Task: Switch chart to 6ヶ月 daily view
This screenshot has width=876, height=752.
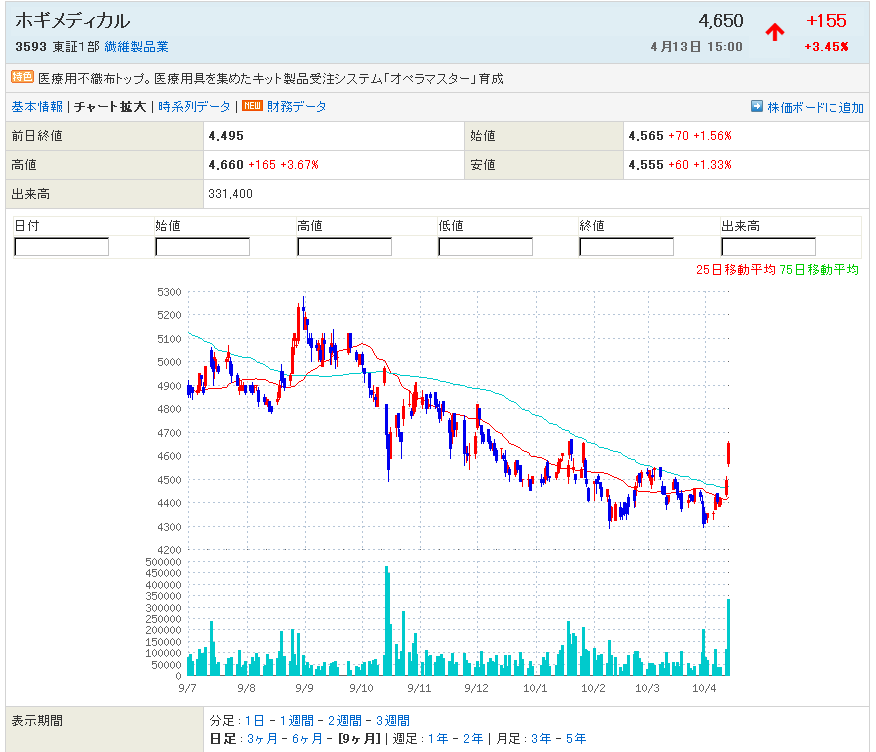Action: 306,739
